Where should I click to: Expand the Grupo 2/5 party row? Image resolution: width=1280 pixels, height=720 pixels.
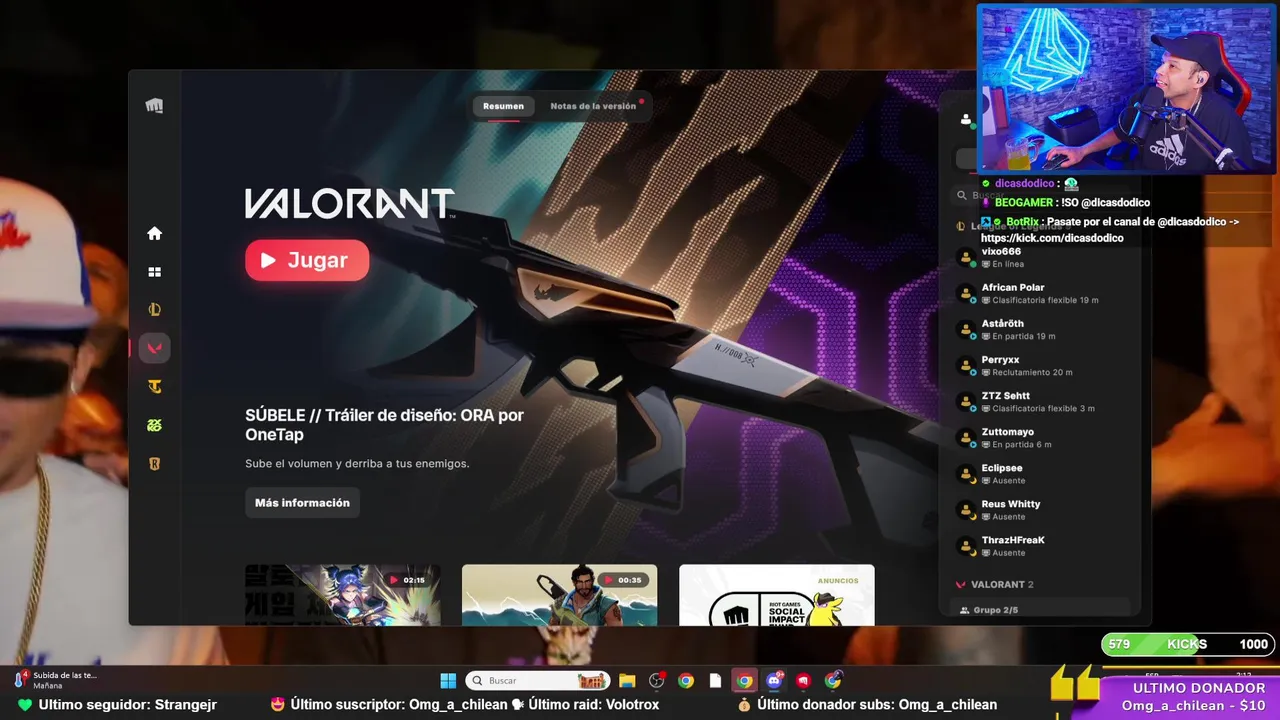tap(1040, 609)
